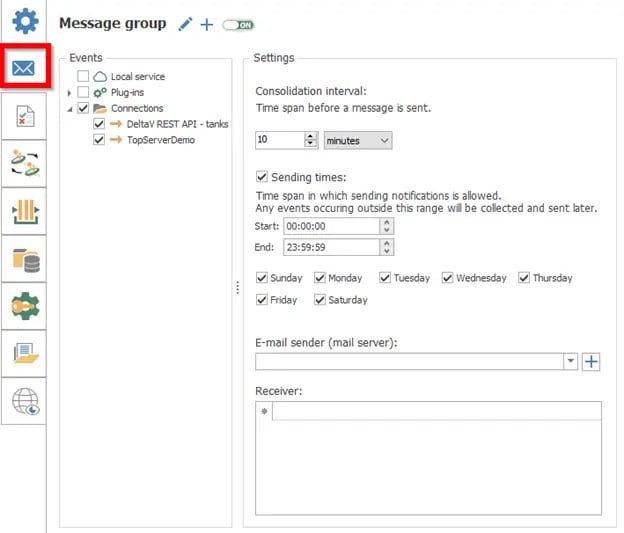Click the Local service cloud icon
The height and width of the screenshot is (533, 624).
pyautogui.click(x=100, y=76)
